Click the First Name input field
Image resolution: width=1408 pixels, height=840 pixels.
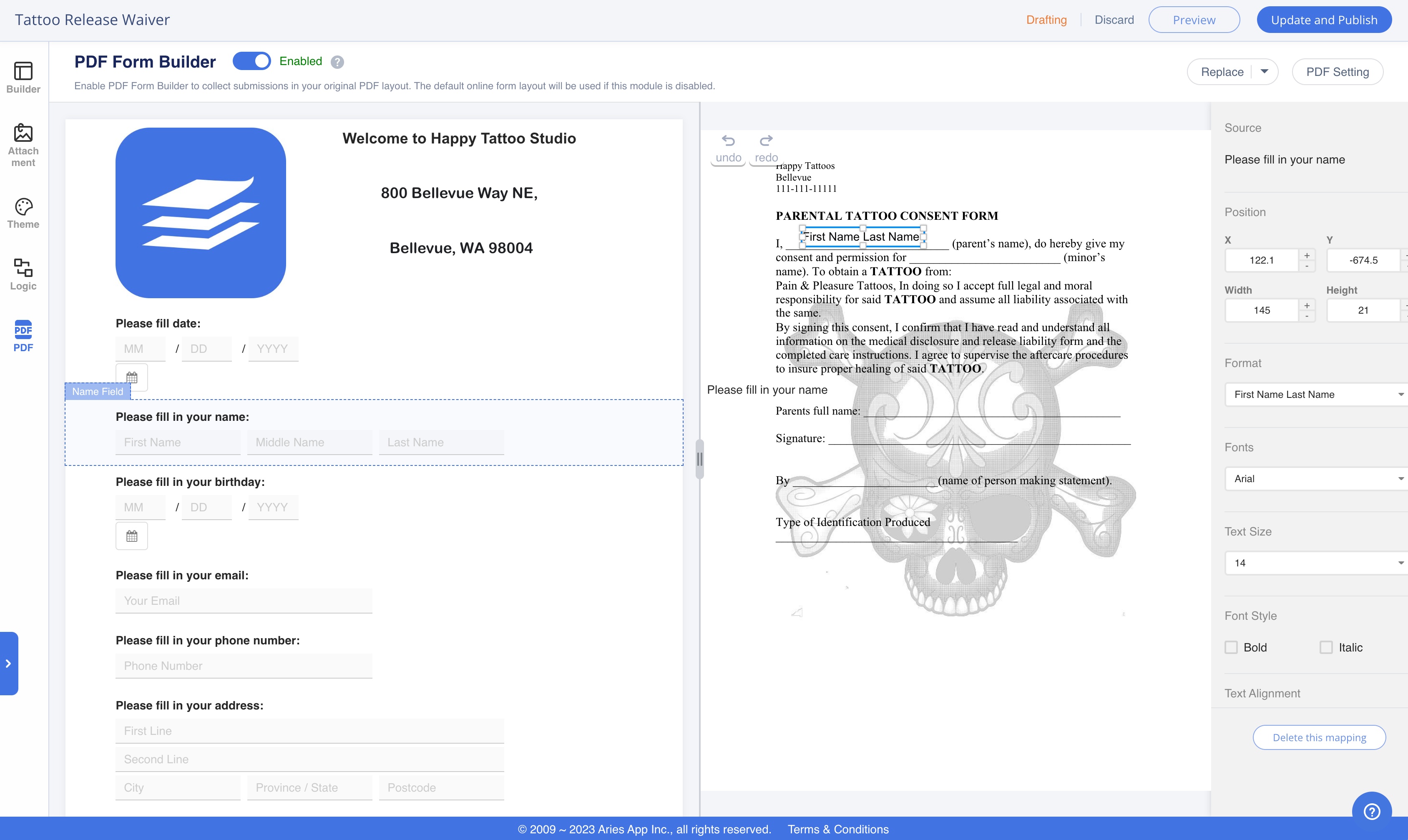point(178,443)
